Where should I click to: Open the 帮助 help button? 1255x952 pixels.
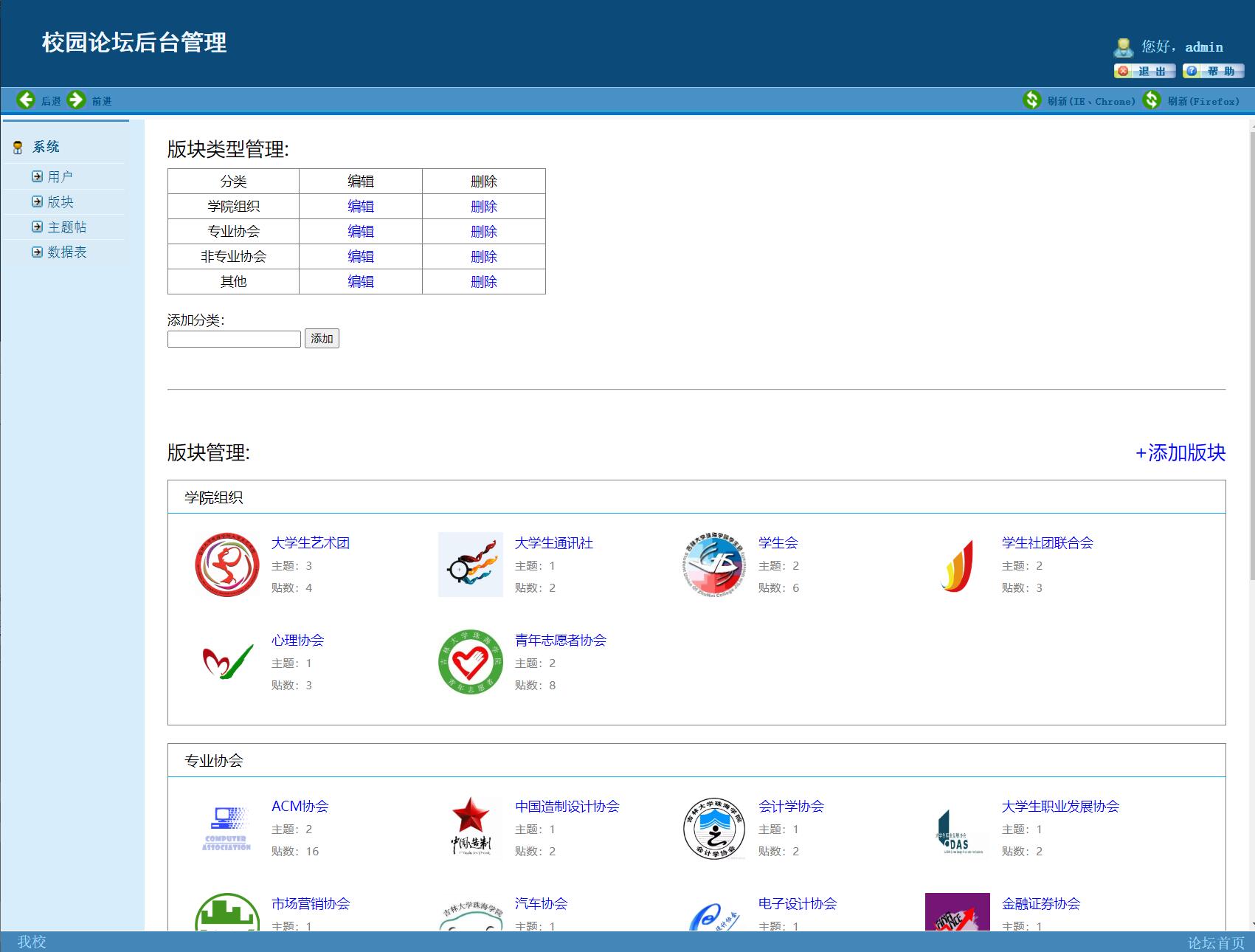[x=1211, y=72]
